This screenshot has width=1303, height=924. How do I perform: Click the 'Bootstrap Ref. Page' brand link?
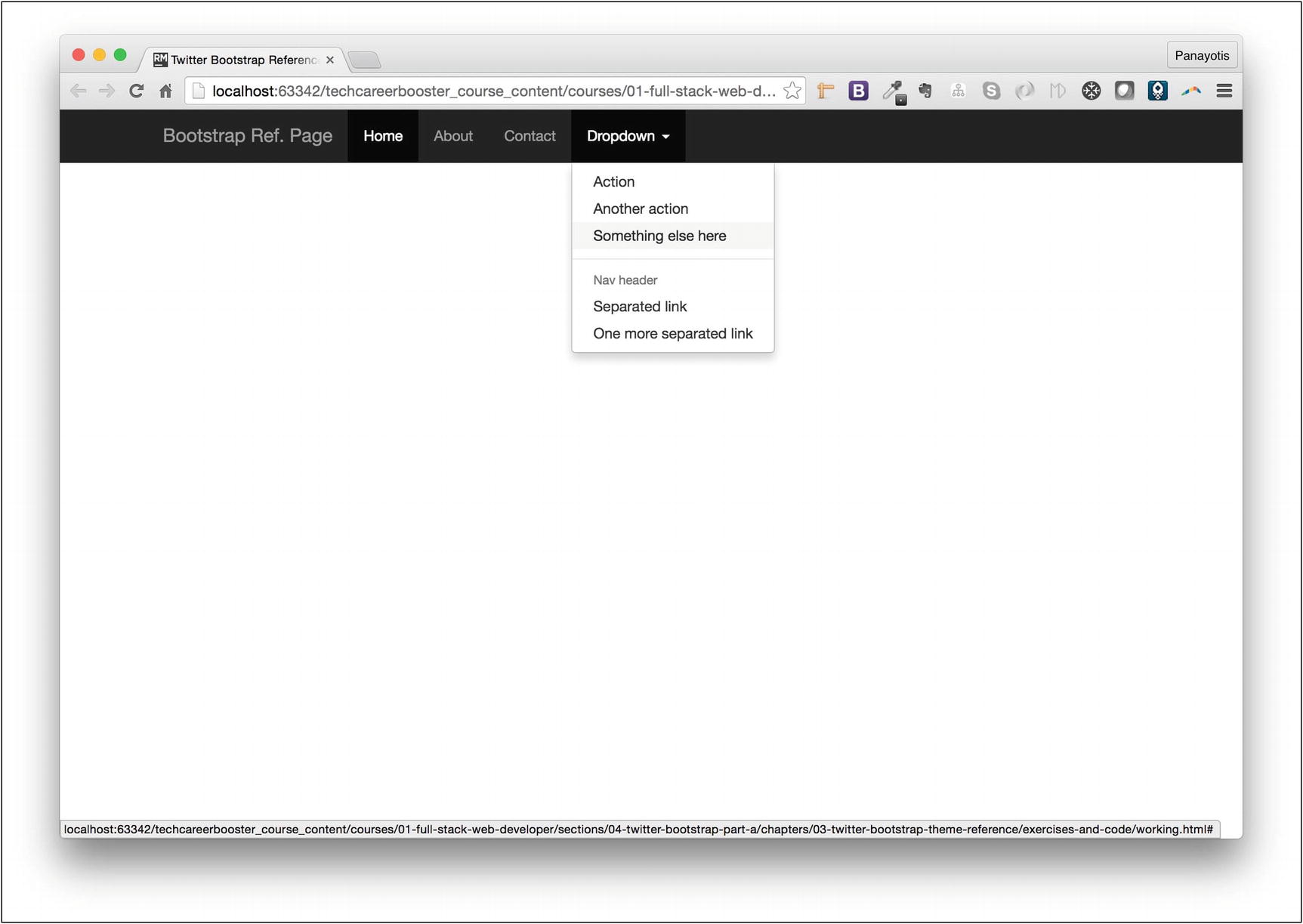pos(247,136)
